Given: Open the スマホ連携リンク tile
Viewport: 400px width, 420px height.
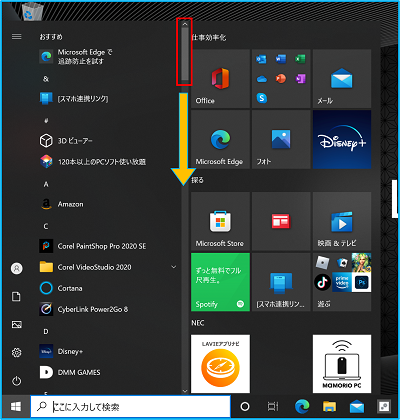Looking at the screenshot, I should [281, 282].
